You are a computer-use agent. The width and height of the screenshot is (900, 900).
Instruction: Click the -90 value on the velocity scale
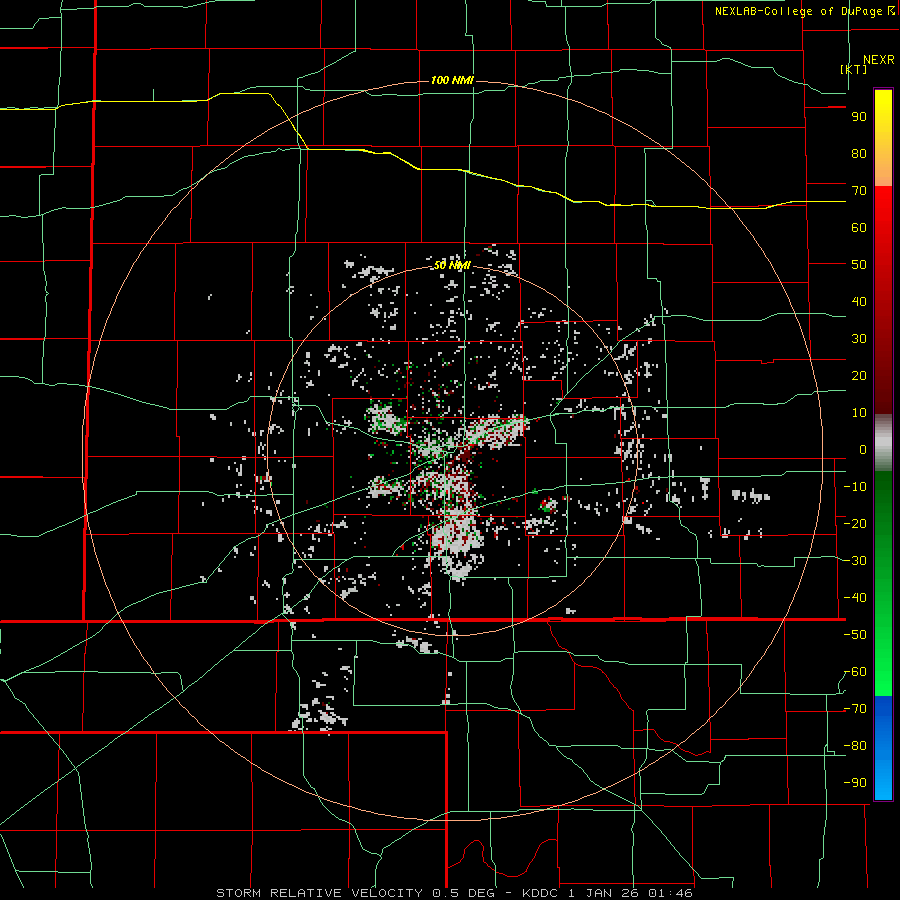pyautogui.click(x=855, y=783)
